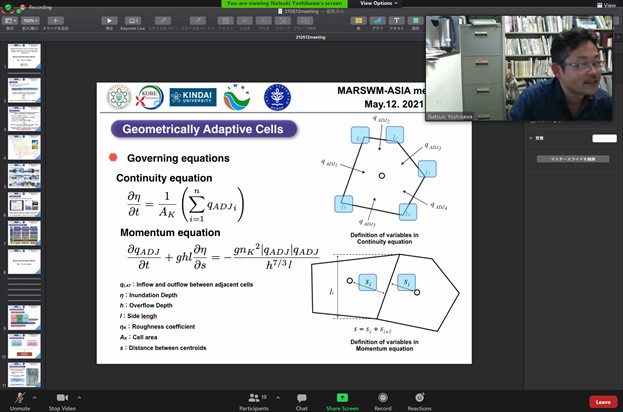Open the Participants panel
The image size is (623, 412).
point(254,398)
